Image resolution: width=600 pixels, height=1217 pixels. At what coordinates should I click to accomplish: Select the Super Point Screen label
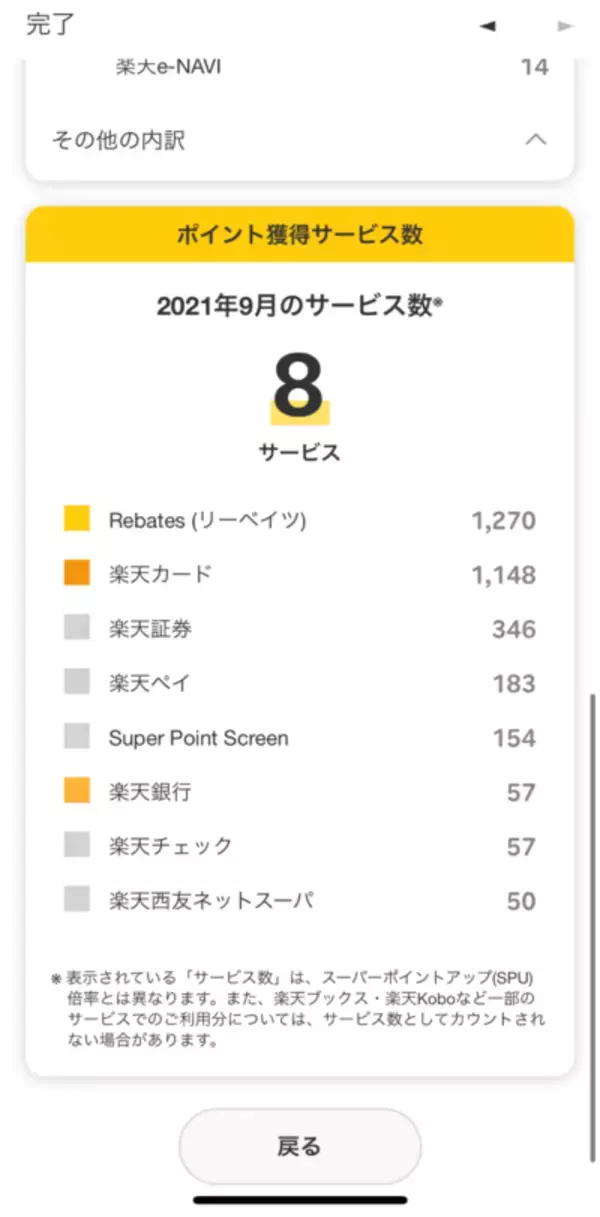tap(198, 738)
